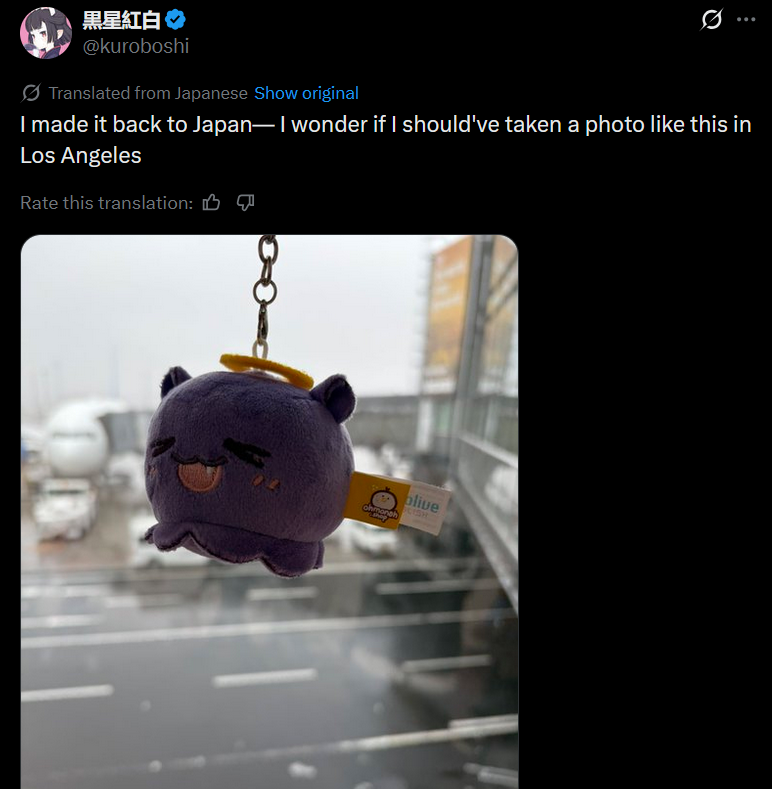772x789 pixels.
Task: Click the blurred airplane in photo background
Action: (x=75, y=437)
